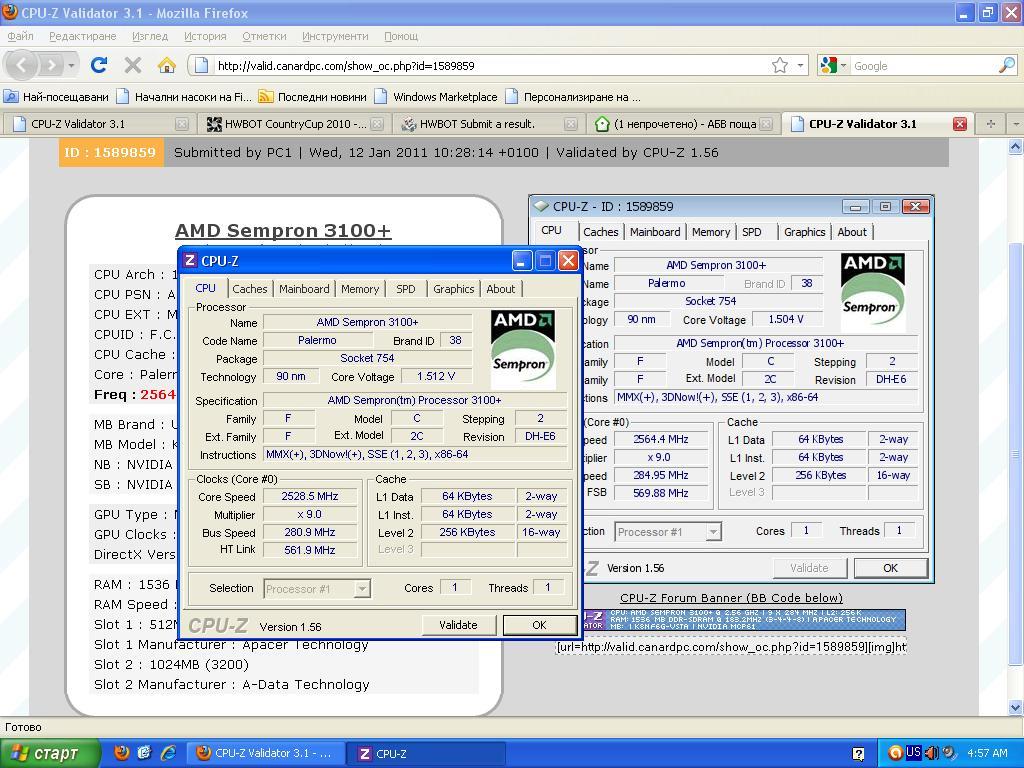Go to the Home page icon
Image resolution: width=1024 pixels, height=768 pixels.
point(167,65)
